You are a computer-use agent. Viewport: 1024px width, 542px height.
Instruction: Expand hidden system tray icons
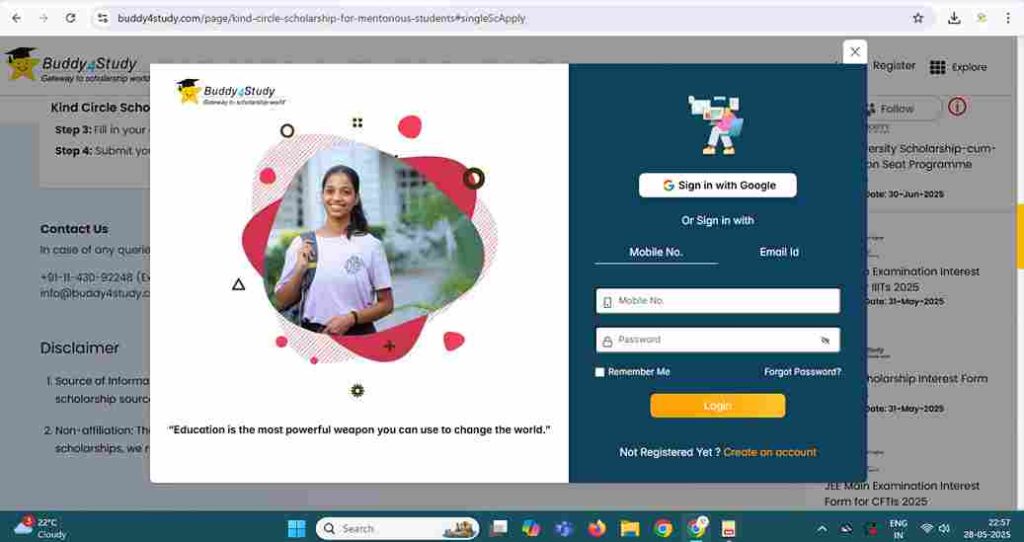[822, 528]
